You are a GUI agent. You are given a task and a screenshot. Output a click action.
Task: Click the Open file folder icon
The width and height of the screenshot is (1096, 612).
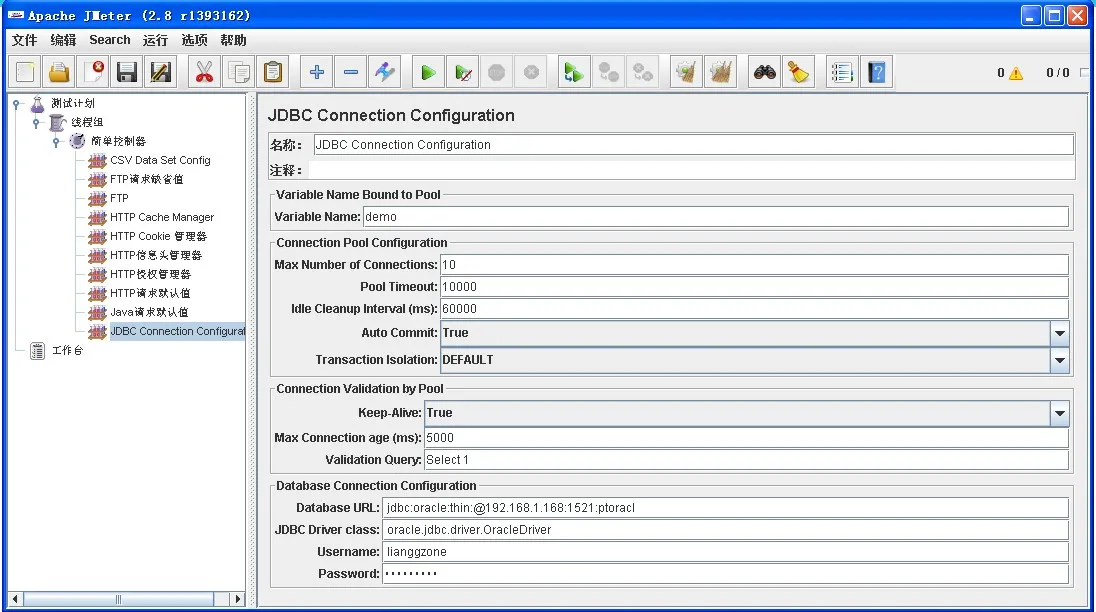pyautogui.click(x=60, y=72)
